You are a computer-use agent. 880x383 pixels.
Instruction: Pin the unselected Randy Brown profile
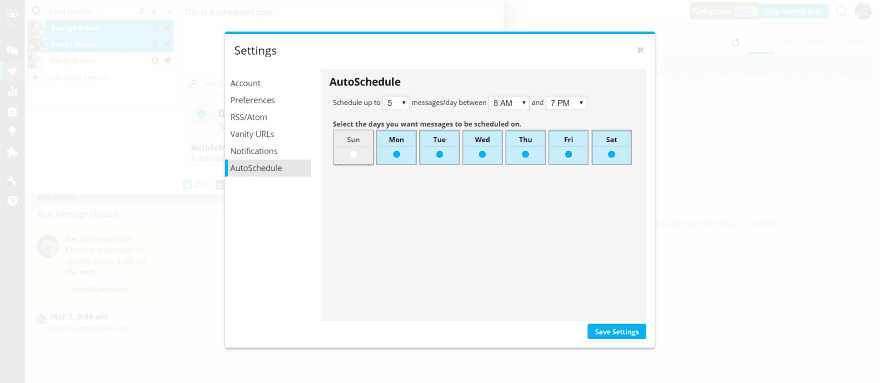click(167, 60)
